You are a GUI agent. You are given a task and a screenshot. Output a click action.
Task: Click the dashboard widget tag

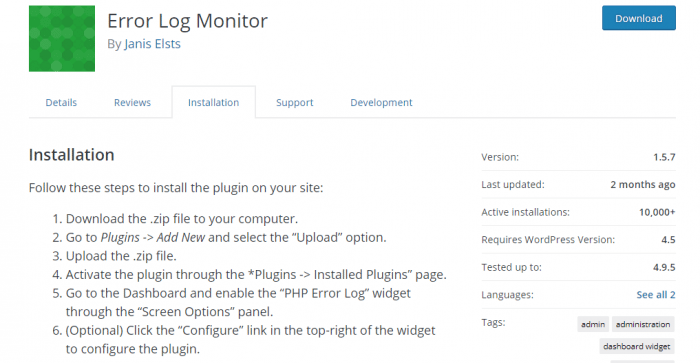tap(637, 346)
